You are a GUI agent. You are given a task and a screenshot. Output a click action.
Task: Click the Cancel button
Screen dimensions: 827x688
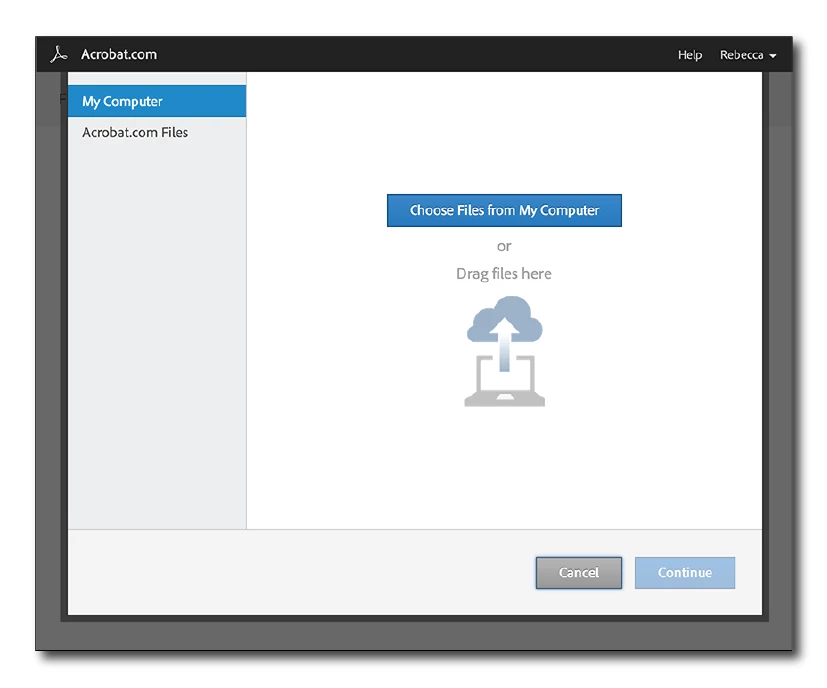tap(579, 572)
